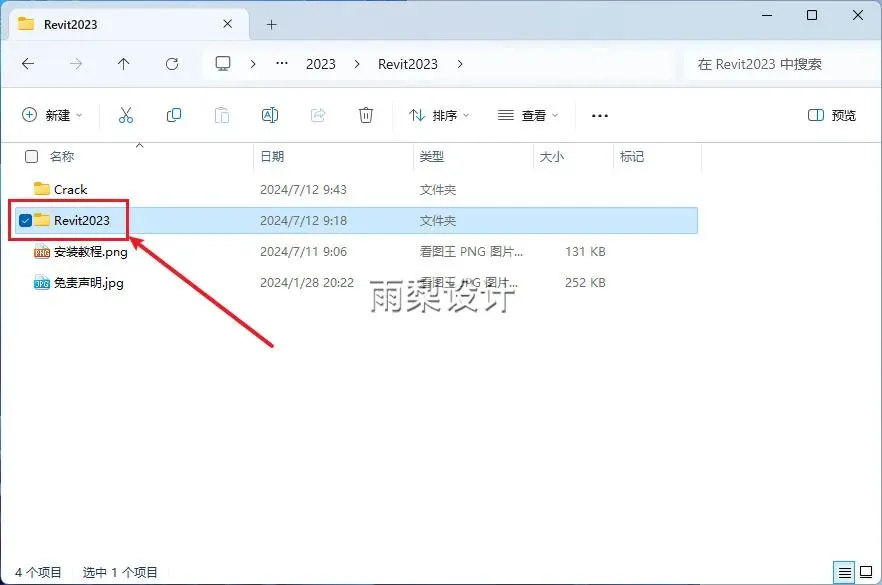Uncheck the Revit2023 folder checkbox
882x585 pixels.
coord(25,220)
